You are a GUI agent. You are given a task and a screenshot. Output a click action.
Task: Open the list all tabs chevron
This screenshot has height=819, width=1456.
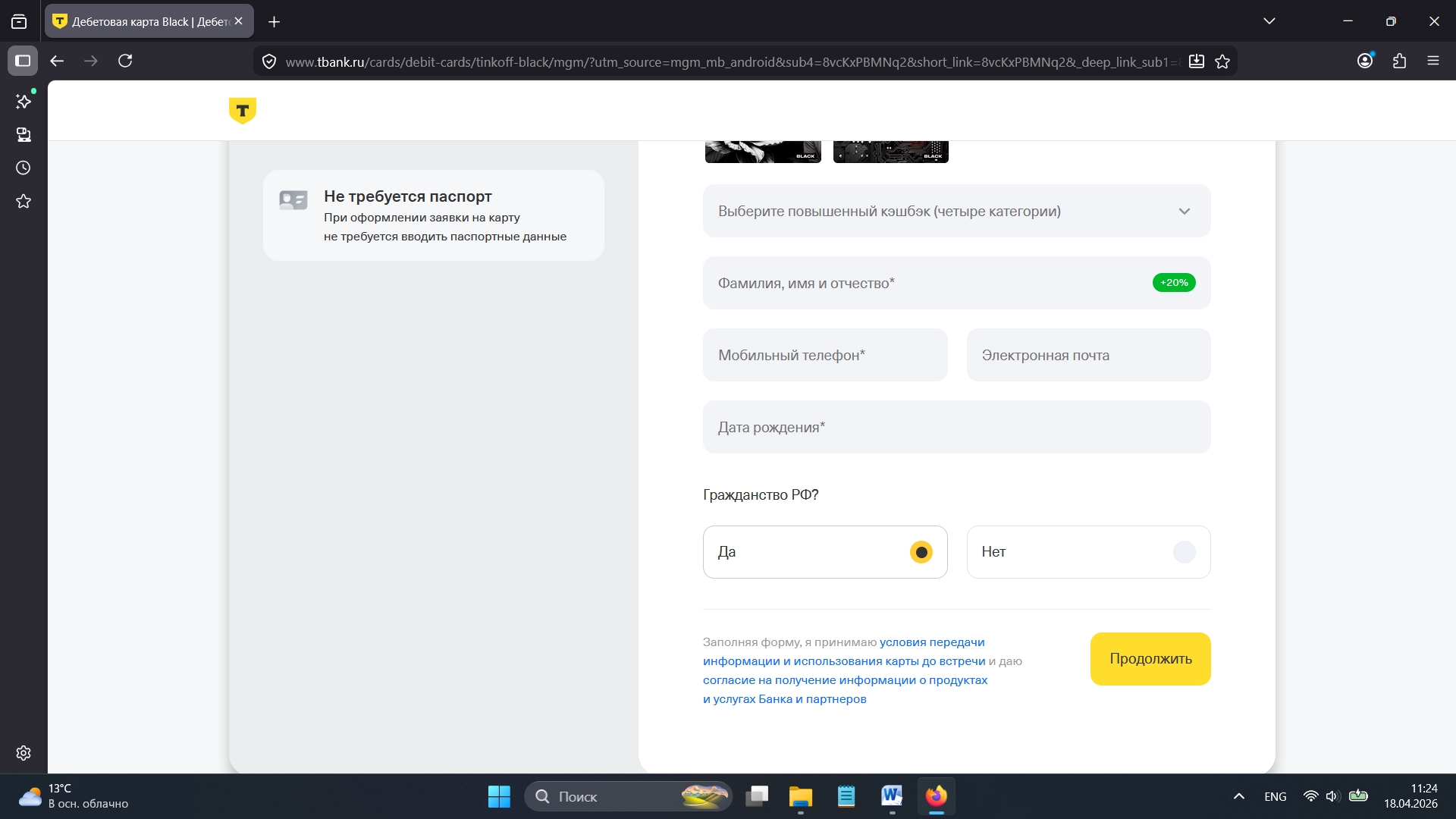pyautogui.click(x=1269, y=21)
